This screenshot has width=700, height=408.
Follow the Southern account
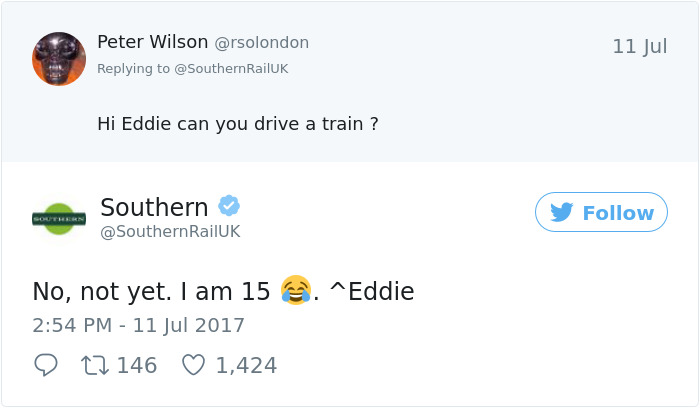click(601, 212)
